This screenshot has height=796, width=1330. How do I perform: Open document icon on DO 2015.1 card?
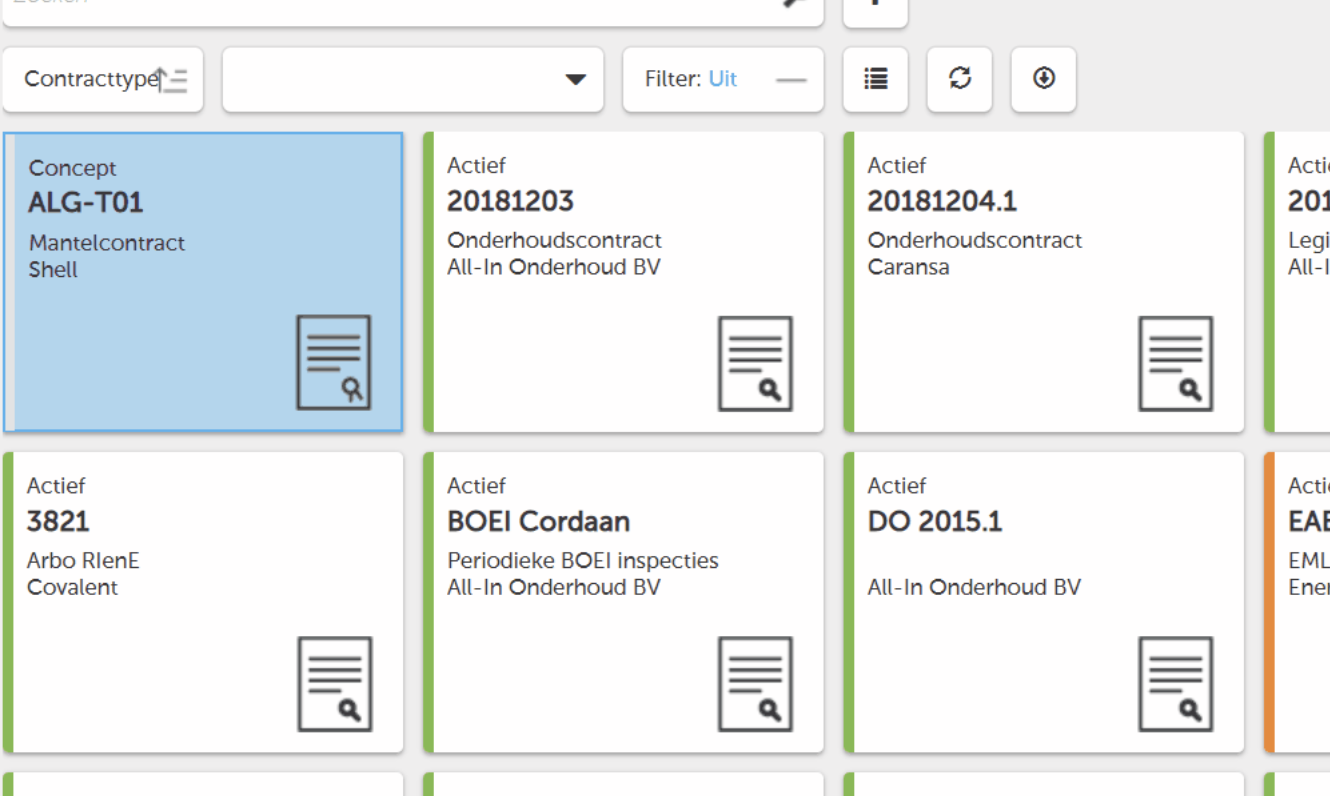click(1176, 684)
